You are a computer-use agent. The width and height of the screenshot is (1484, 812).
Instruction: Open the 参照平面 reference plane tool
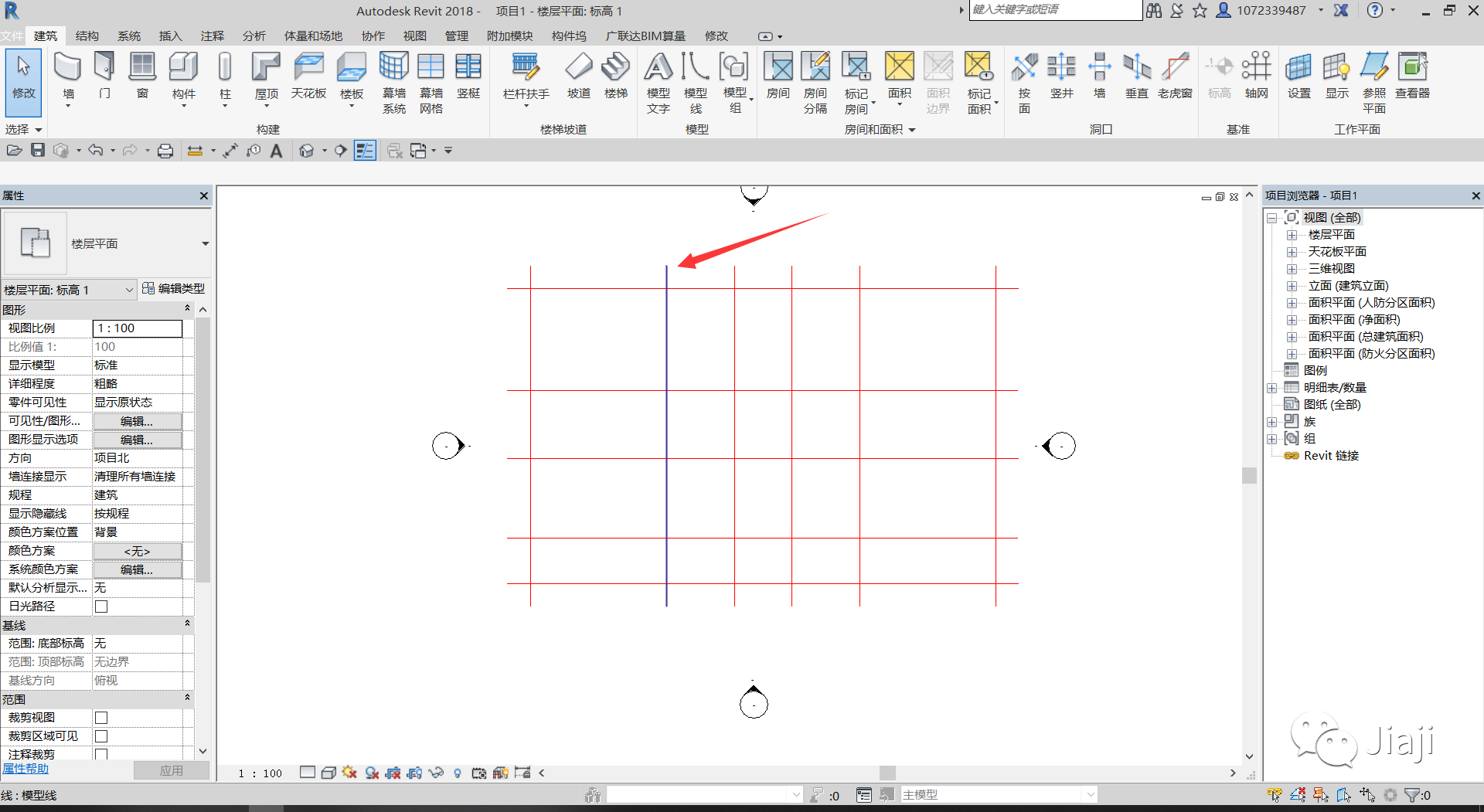pos(1374,83)
